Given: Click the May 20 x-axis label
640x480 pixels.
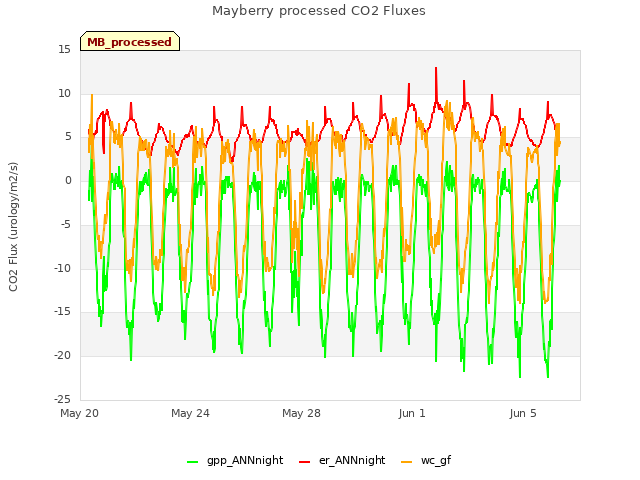Looking at the screenshot, I should coord(80,413).
